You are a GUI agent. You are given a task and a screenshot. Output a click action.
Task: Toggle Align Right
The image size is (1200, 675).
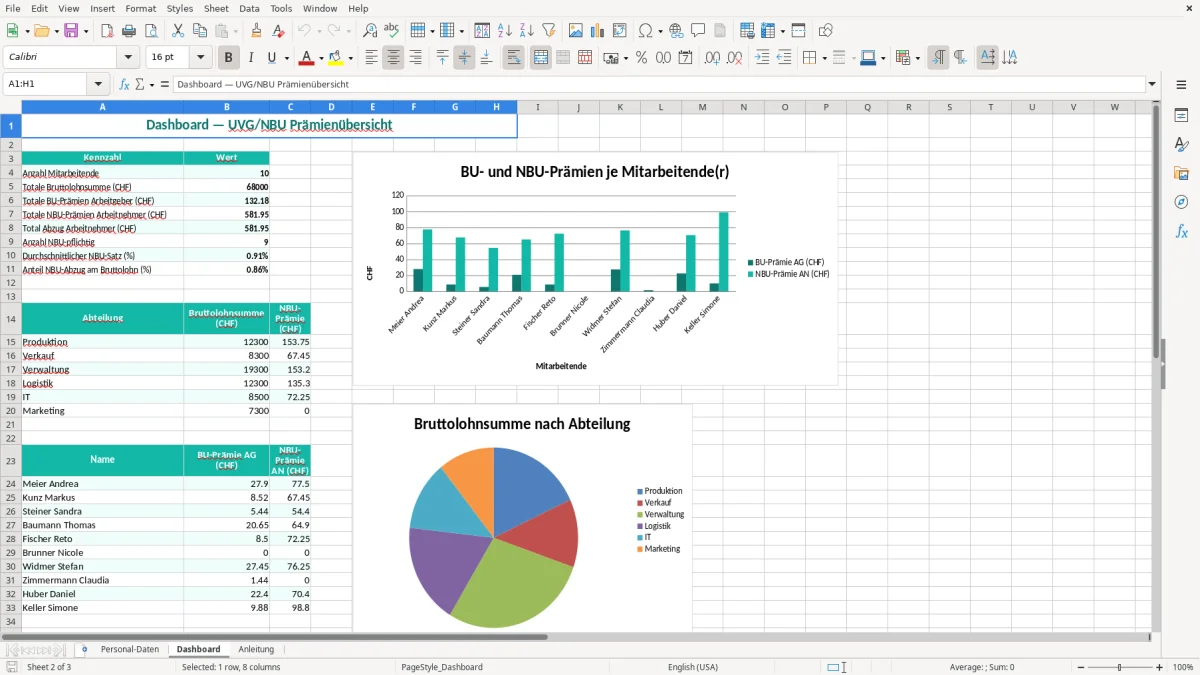[x=415, y=58]
